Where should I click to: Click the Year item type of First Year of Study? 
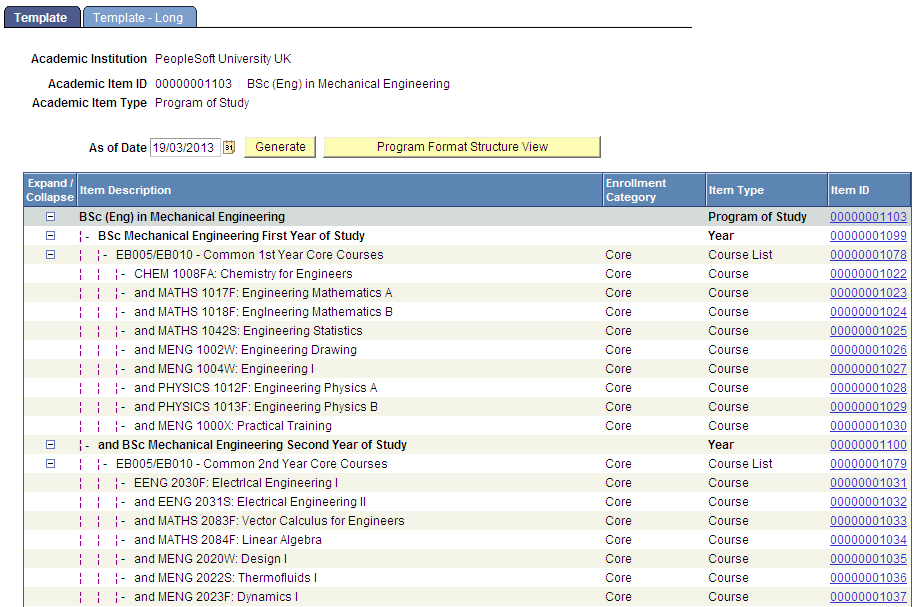pyautogui.click(x=720, y=236)
